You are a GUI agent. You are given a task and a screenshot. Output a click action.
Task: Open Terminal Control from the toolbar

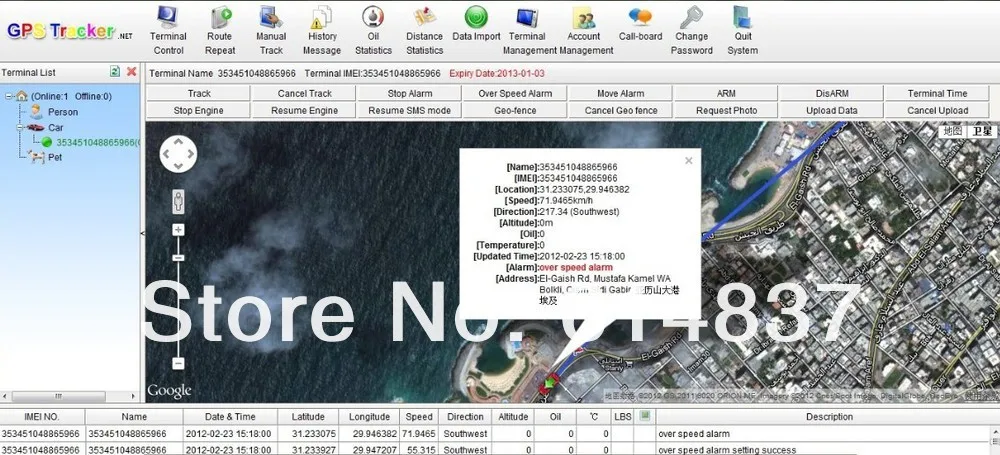(x=168, y=30)
